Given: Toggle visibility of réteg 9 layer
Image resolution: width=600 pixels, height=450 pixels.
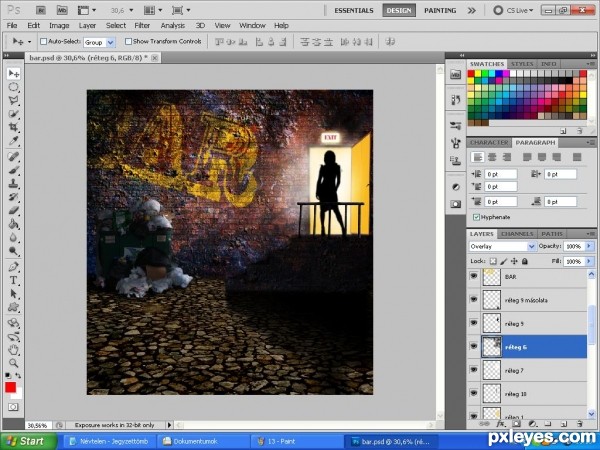Looking at the screenshot, I should point(474,323).
